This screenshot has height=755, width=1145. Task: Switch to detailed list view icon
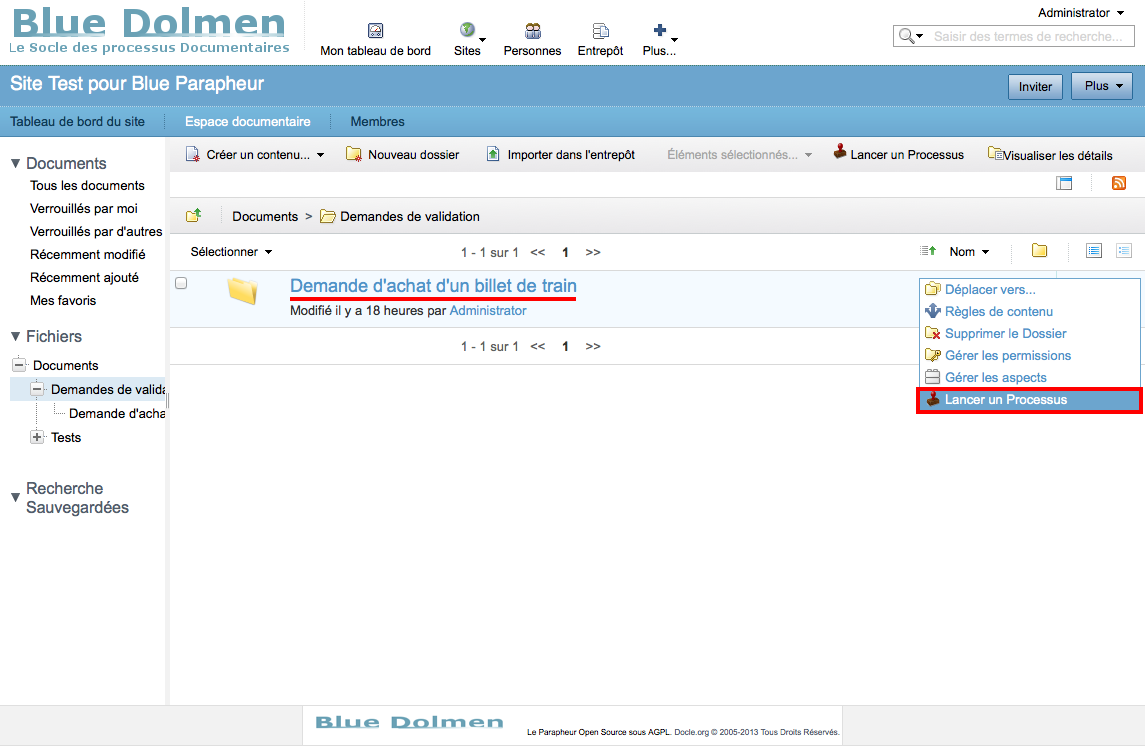click(1124, 251)
